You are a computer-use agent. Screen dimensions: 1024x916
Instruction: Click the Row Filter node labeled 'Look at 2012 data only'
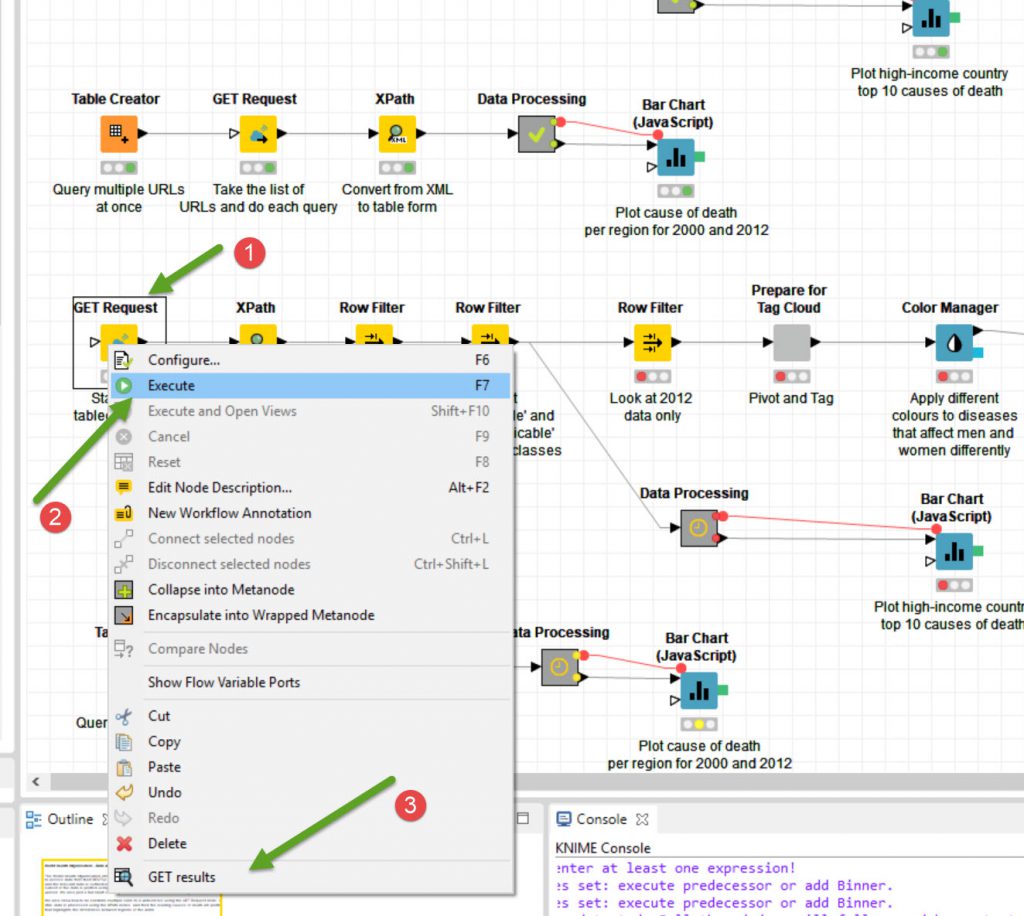651,342
